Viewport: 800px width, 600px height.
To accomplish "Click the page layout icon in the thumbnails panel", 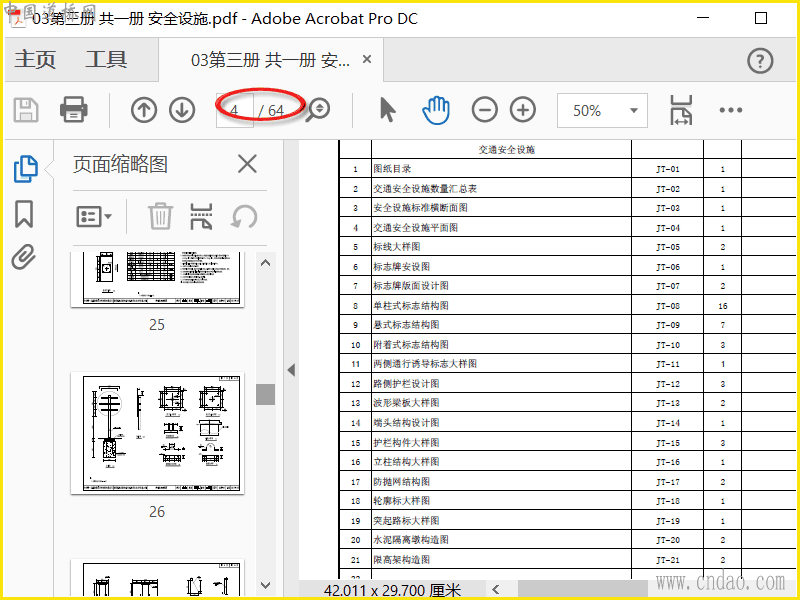I will click(x=202, y=216).
